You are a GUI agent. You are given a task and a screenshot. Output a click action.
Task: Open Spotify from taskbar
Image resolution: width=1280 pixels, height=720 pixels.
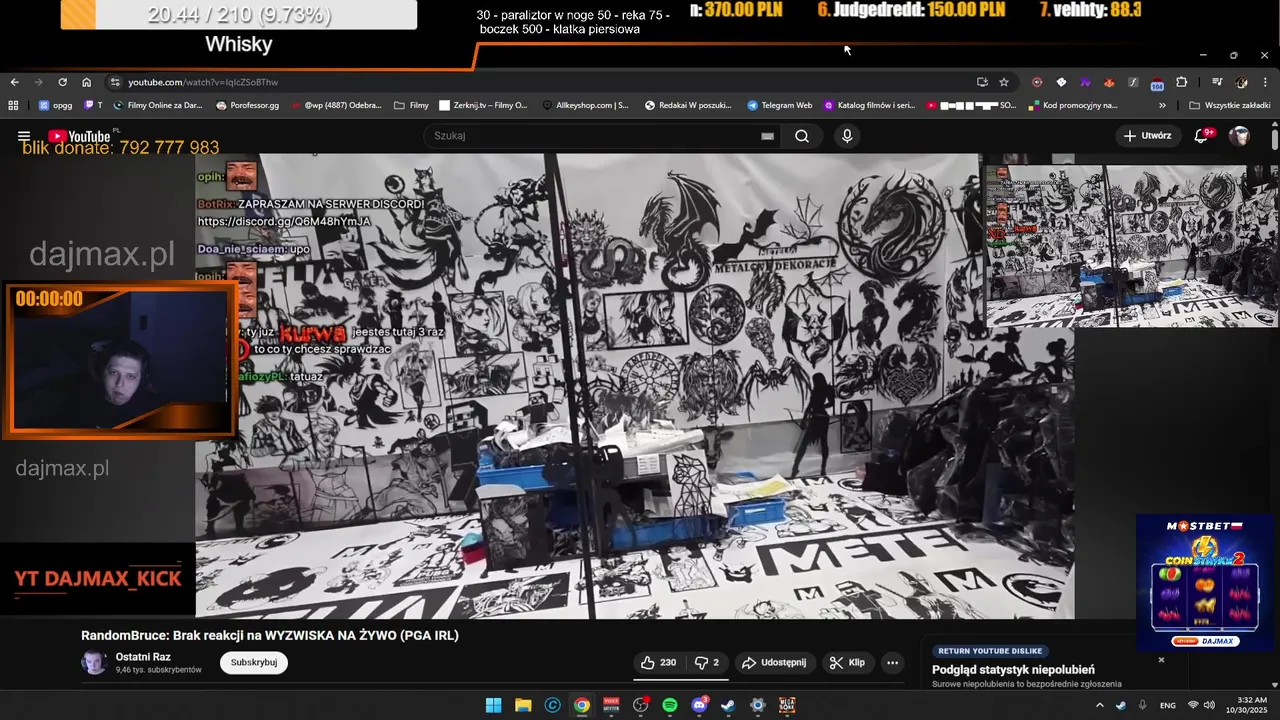tap(670, 705)
